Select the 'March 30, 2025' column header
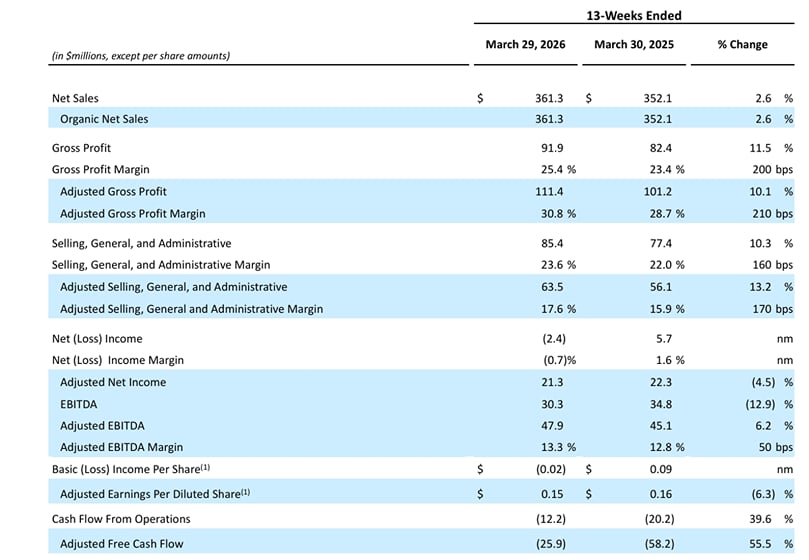This screenshot has width=809, height=560. (x=634, y=44)
